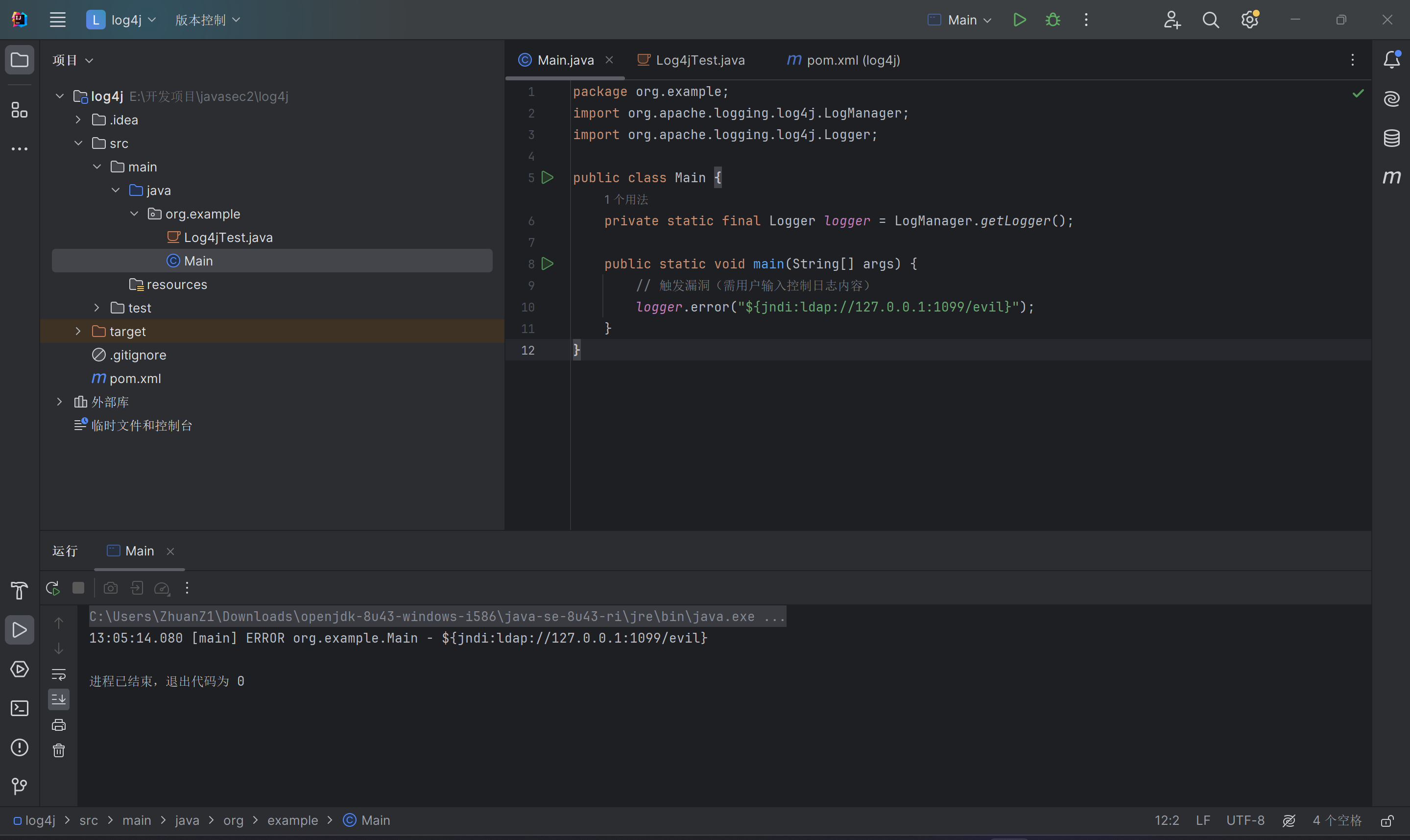The image size is (1410, 840).
Task: Select pom.xml in the project tree
Action: (135, 378)
